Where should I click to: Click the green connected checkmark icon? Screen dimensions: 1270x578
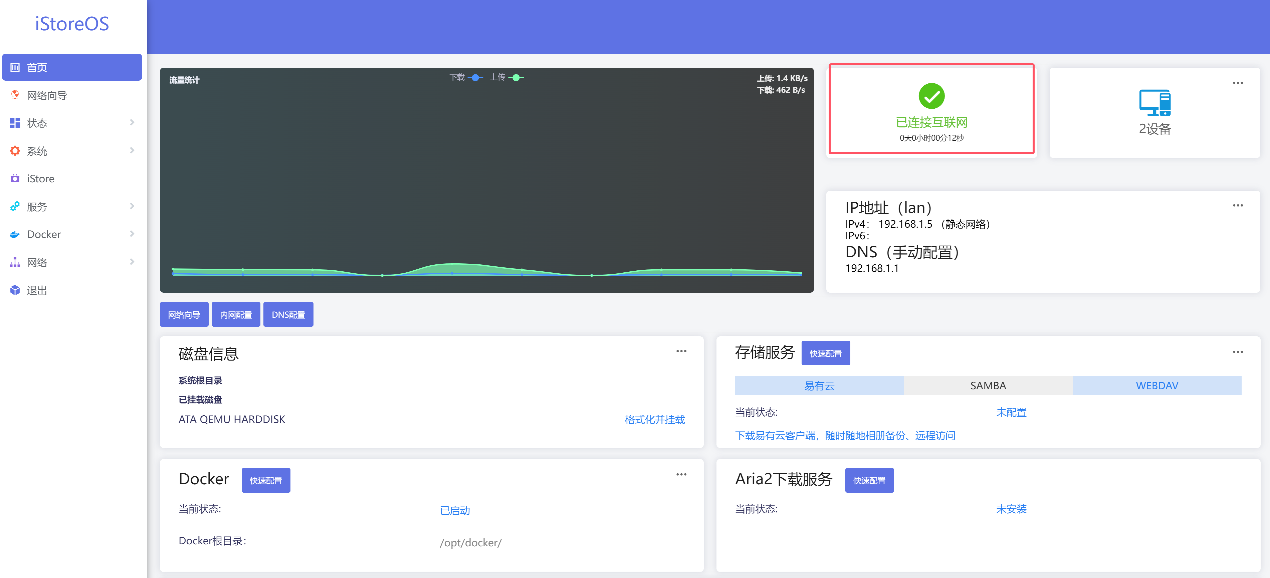[932, 96]
